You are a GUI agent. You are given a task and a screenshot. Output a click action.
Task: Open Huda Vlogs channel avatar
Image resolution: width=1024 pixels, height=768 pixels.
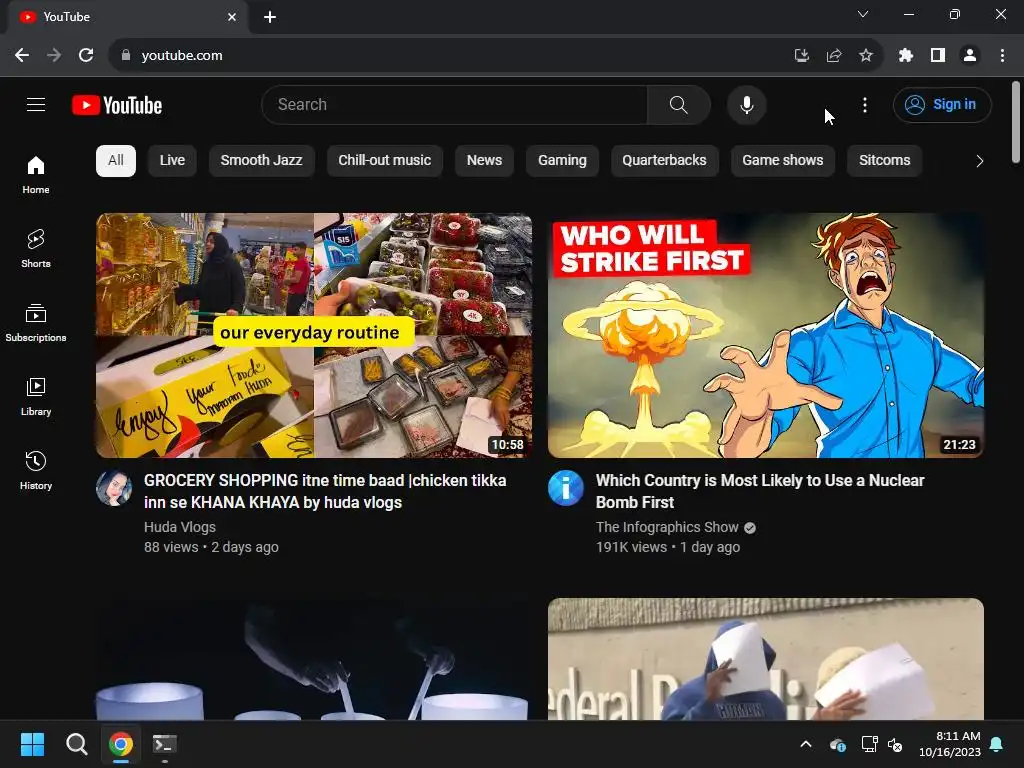click(x=114, y=487)
